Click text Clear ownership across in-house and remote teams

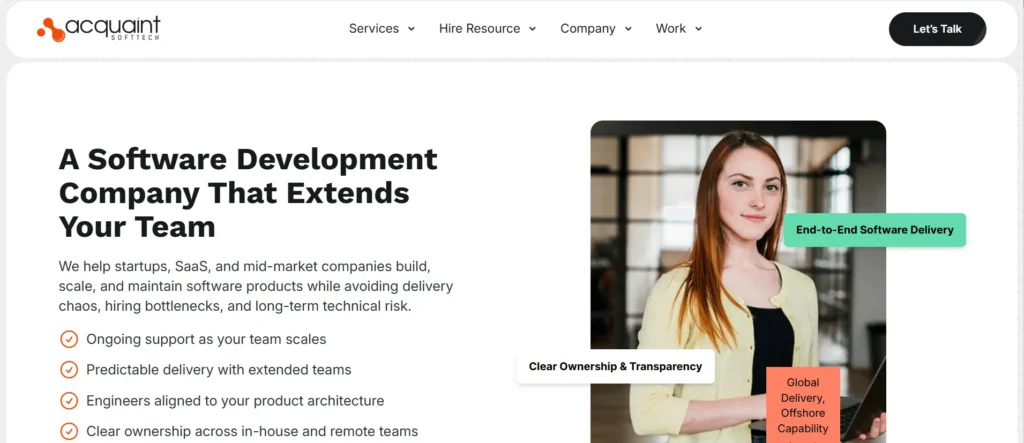252,431
